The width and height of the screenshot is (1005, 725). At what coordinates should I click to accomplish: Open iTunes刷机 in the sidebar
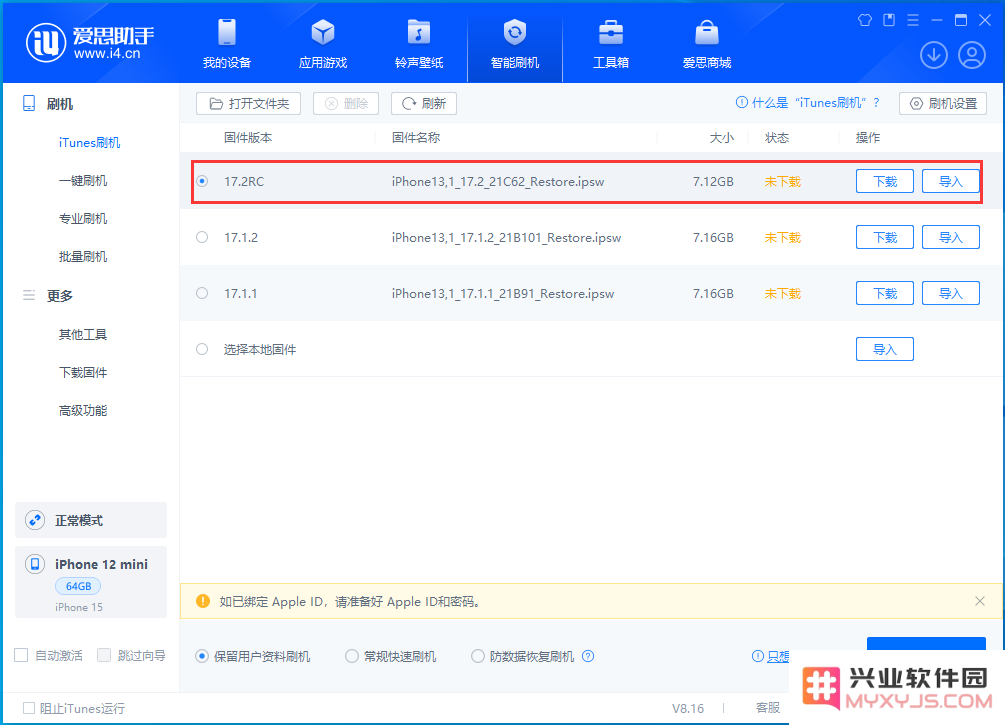(x=89, y=142)
